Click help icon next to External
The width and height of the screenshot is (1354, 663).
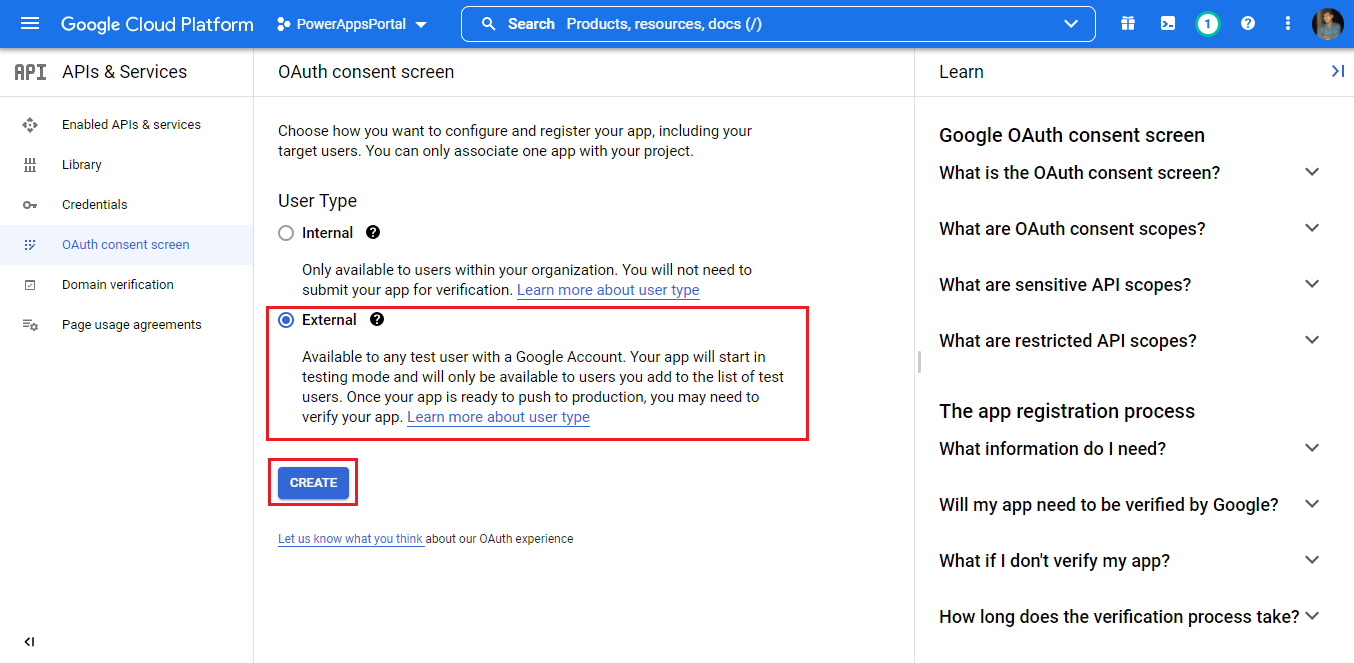tap(377, 320)
